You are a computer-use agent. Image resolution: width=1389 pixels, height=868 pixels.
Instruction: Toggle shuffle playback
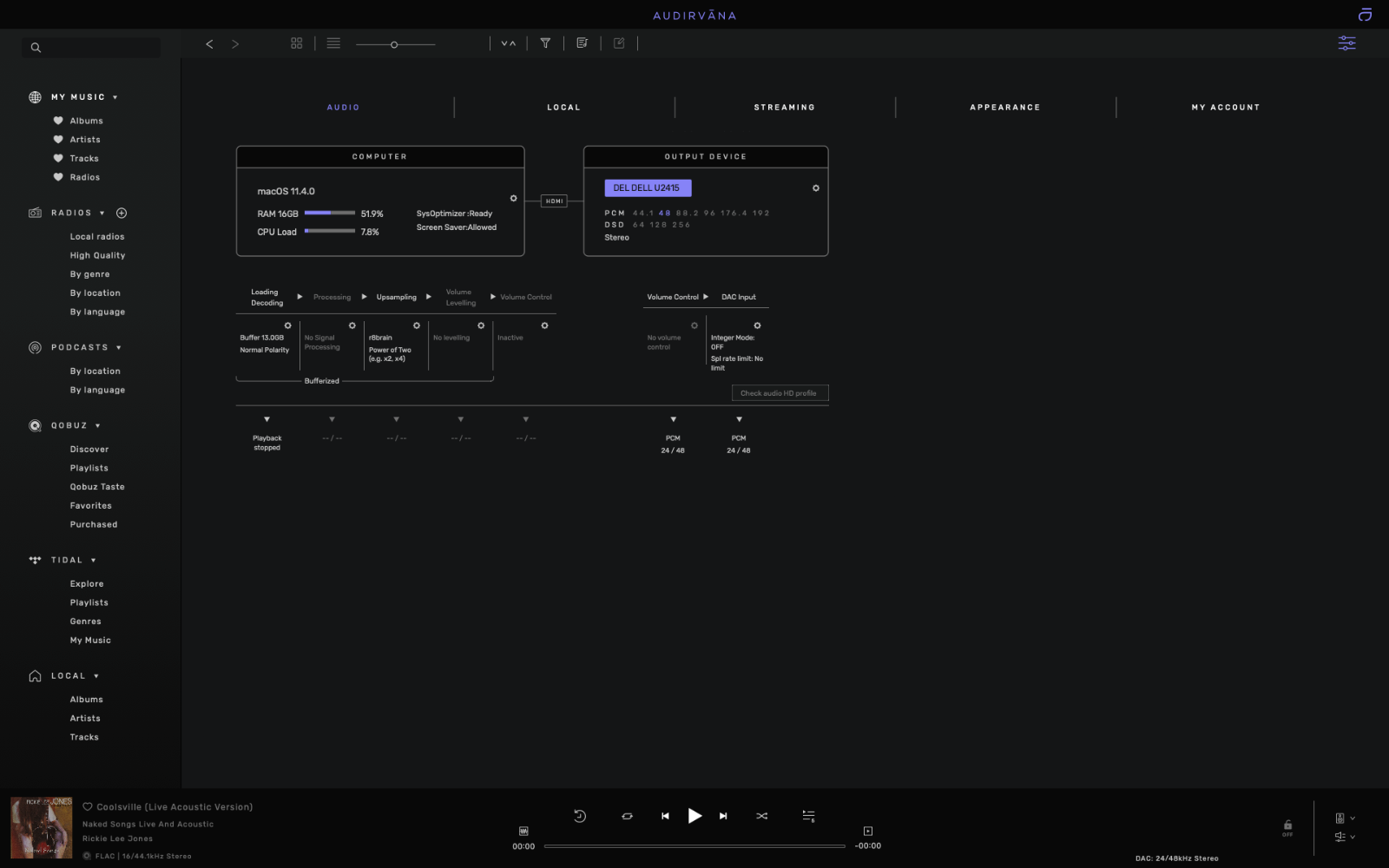coord(761,816)
